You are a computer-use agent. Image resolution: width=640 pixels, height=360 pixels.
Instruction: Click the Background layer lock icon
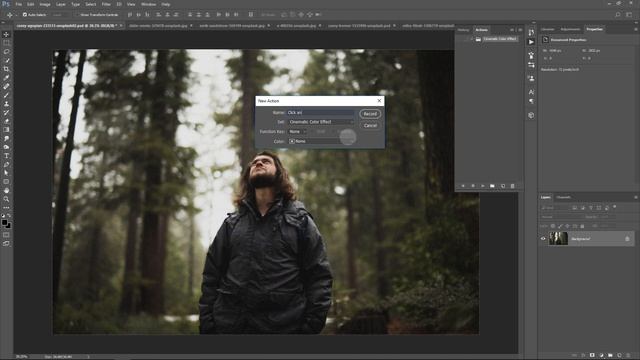point(627,239)
